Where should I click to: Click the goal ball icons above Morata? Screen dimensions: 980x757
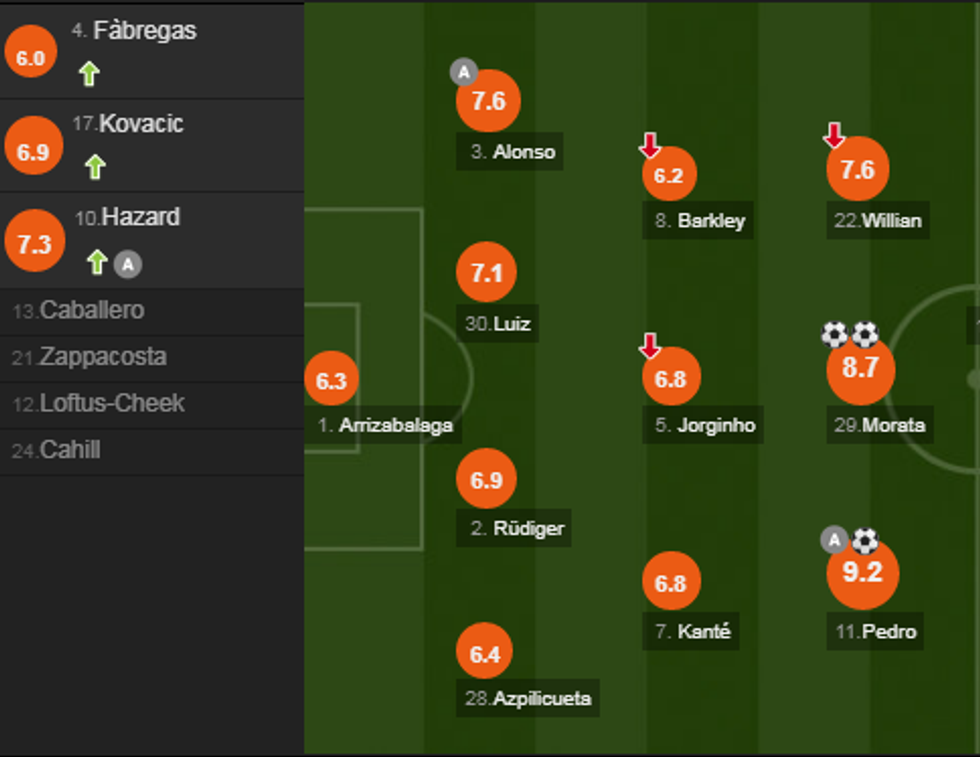click(850, 334)
